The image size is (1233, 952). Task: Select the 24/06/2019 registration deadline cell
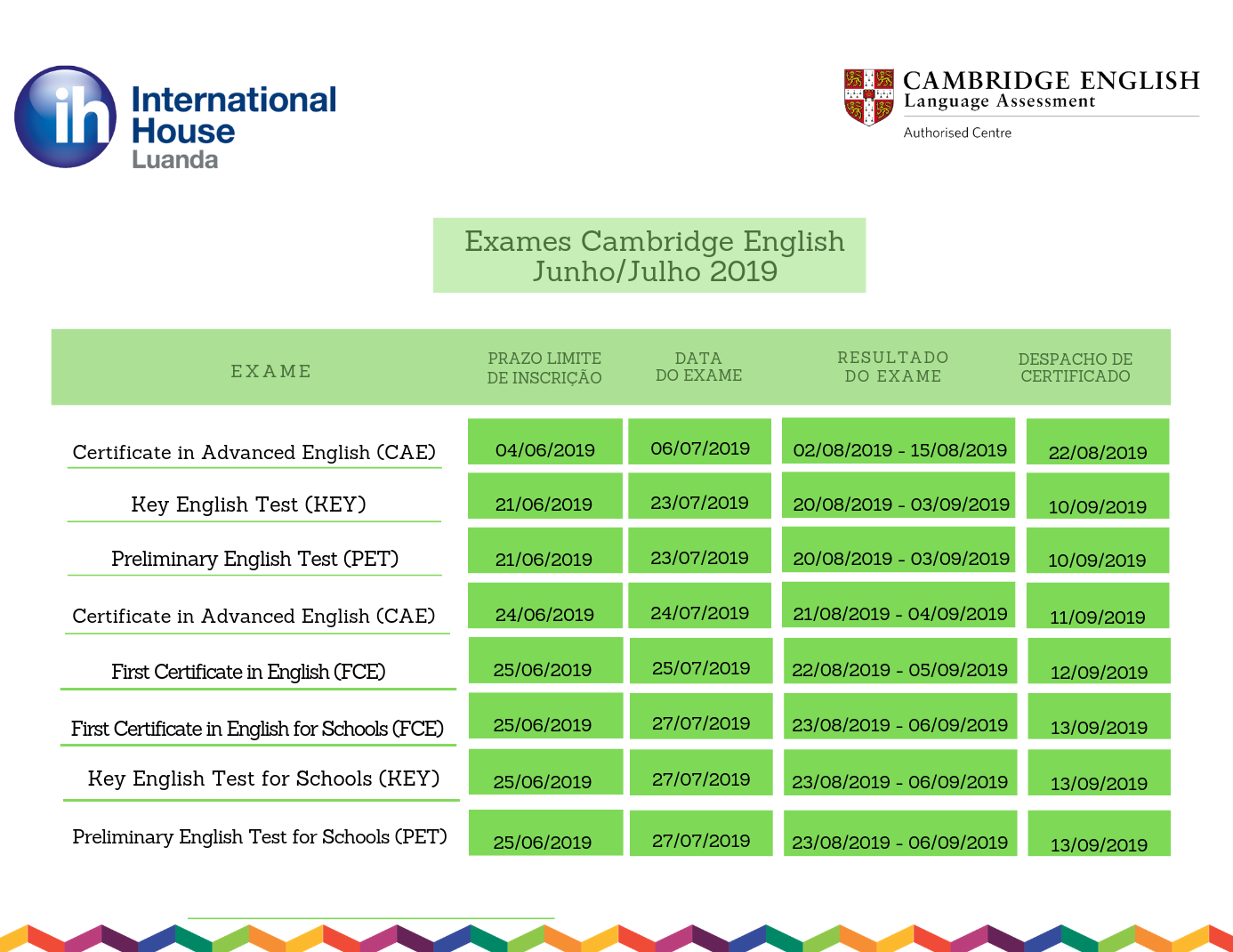coord(545,606)
